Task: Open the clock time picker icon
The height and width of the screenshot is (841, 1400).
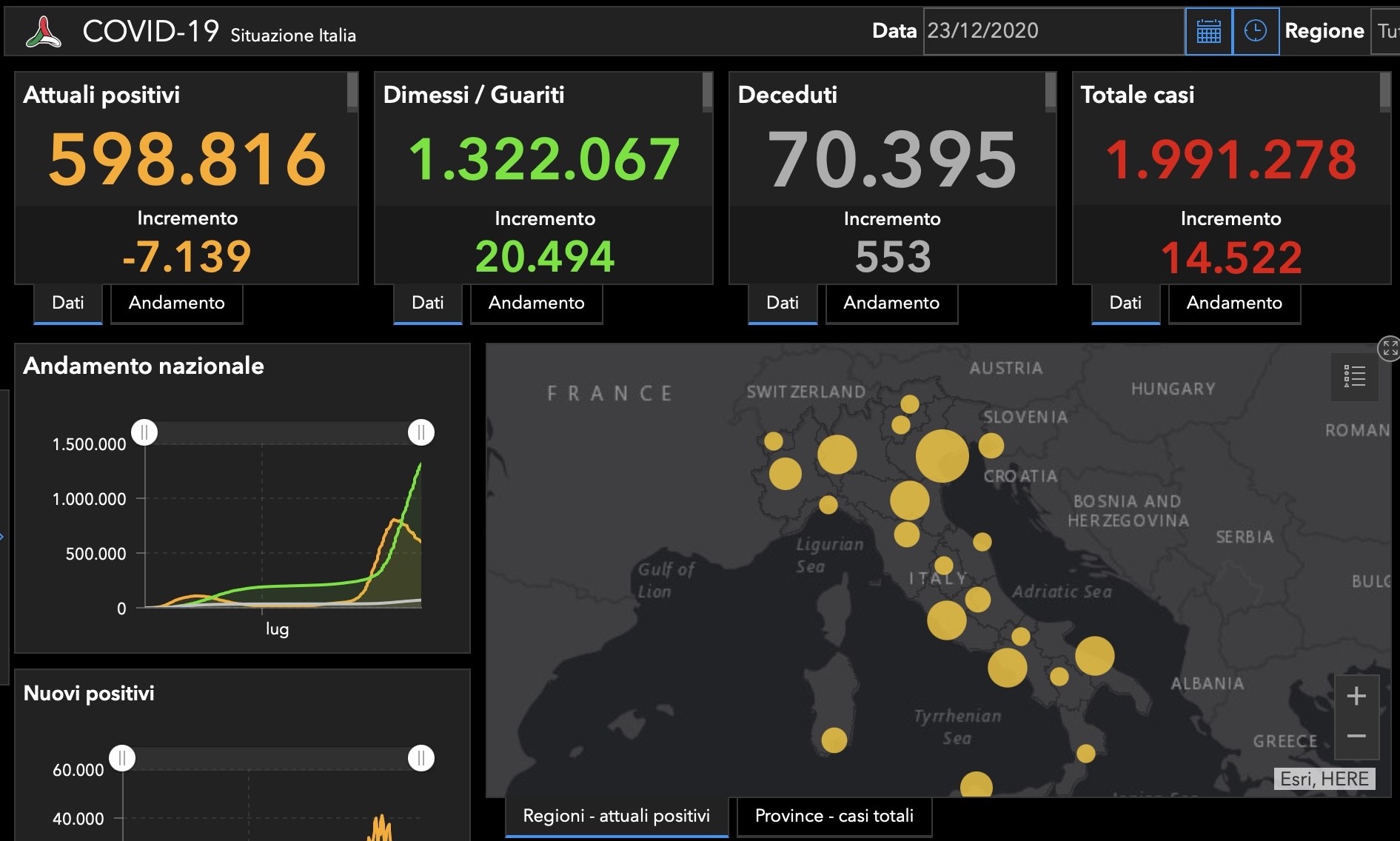Action: tap(1256, 31)
